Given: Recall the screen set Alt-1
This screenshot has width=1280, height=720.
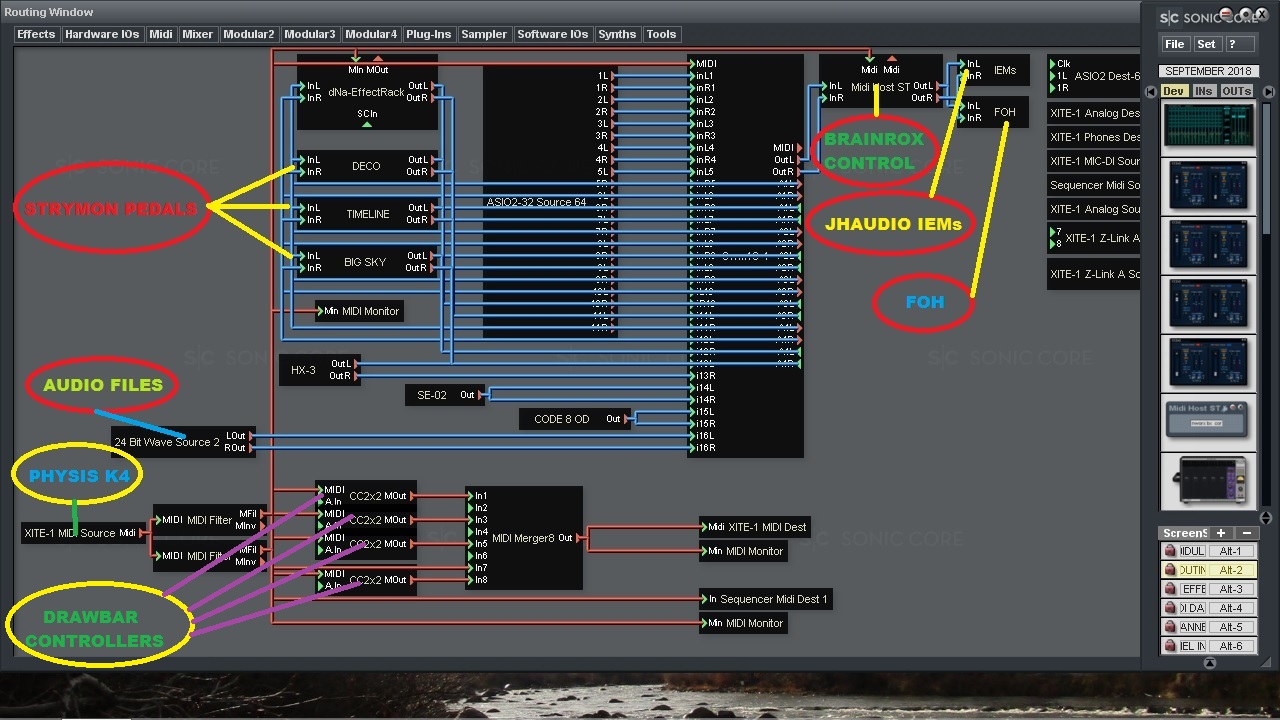Looking at the screenshot, I should pyautogui.click(x=1230, y=551).
